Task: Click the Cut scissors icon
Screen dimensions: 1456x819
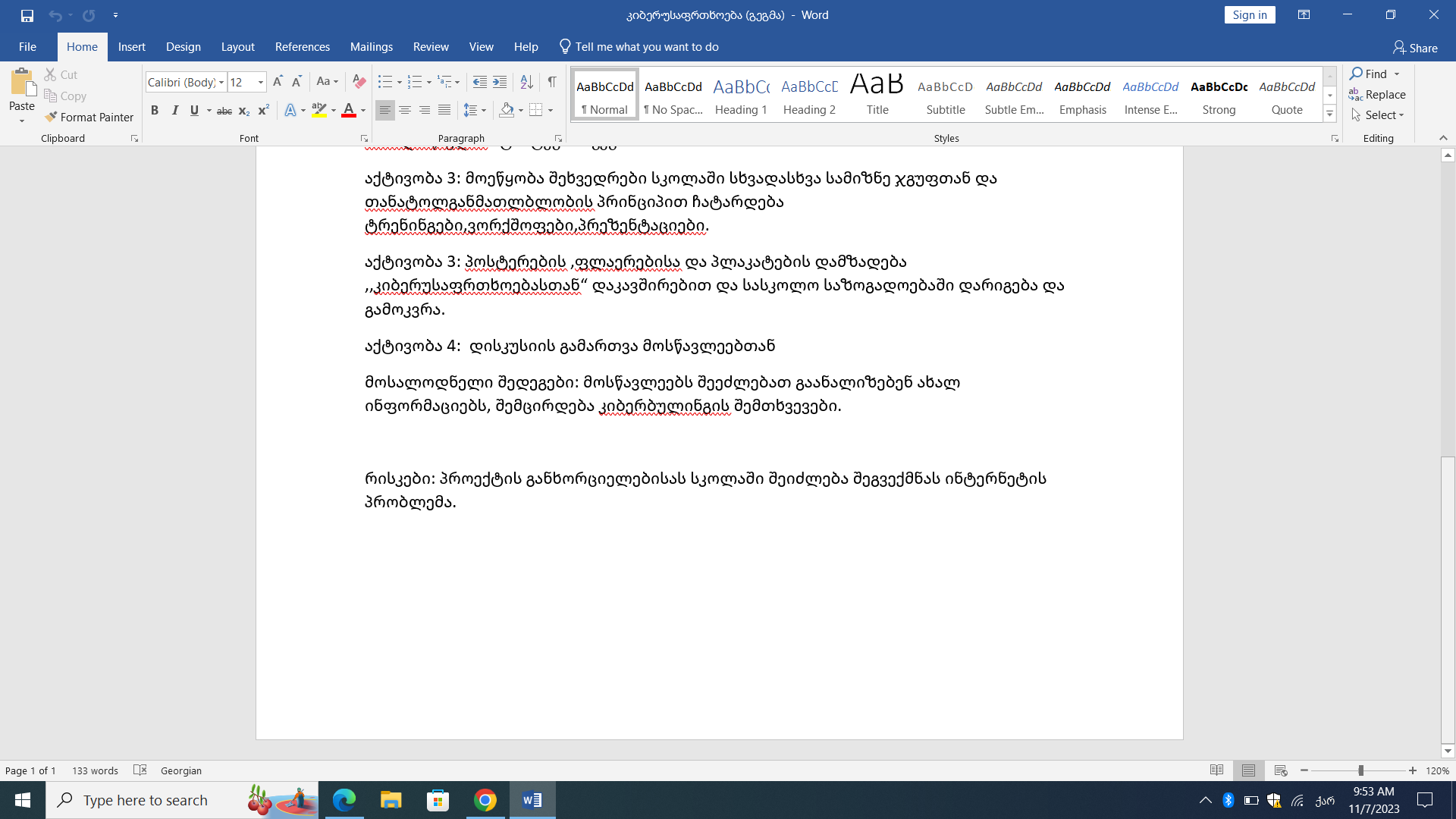Action: [51, 74]
